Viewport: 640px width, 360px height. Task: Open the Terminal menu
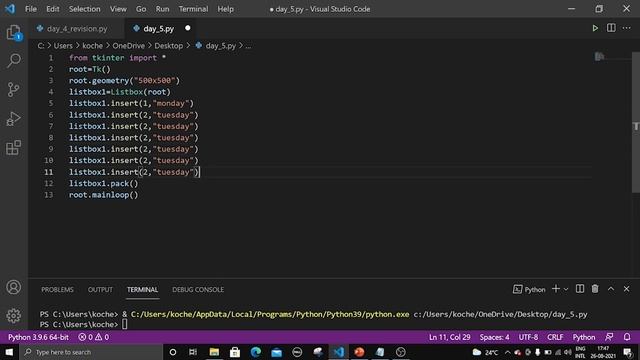pyautogui.click(x=193, y=9)
